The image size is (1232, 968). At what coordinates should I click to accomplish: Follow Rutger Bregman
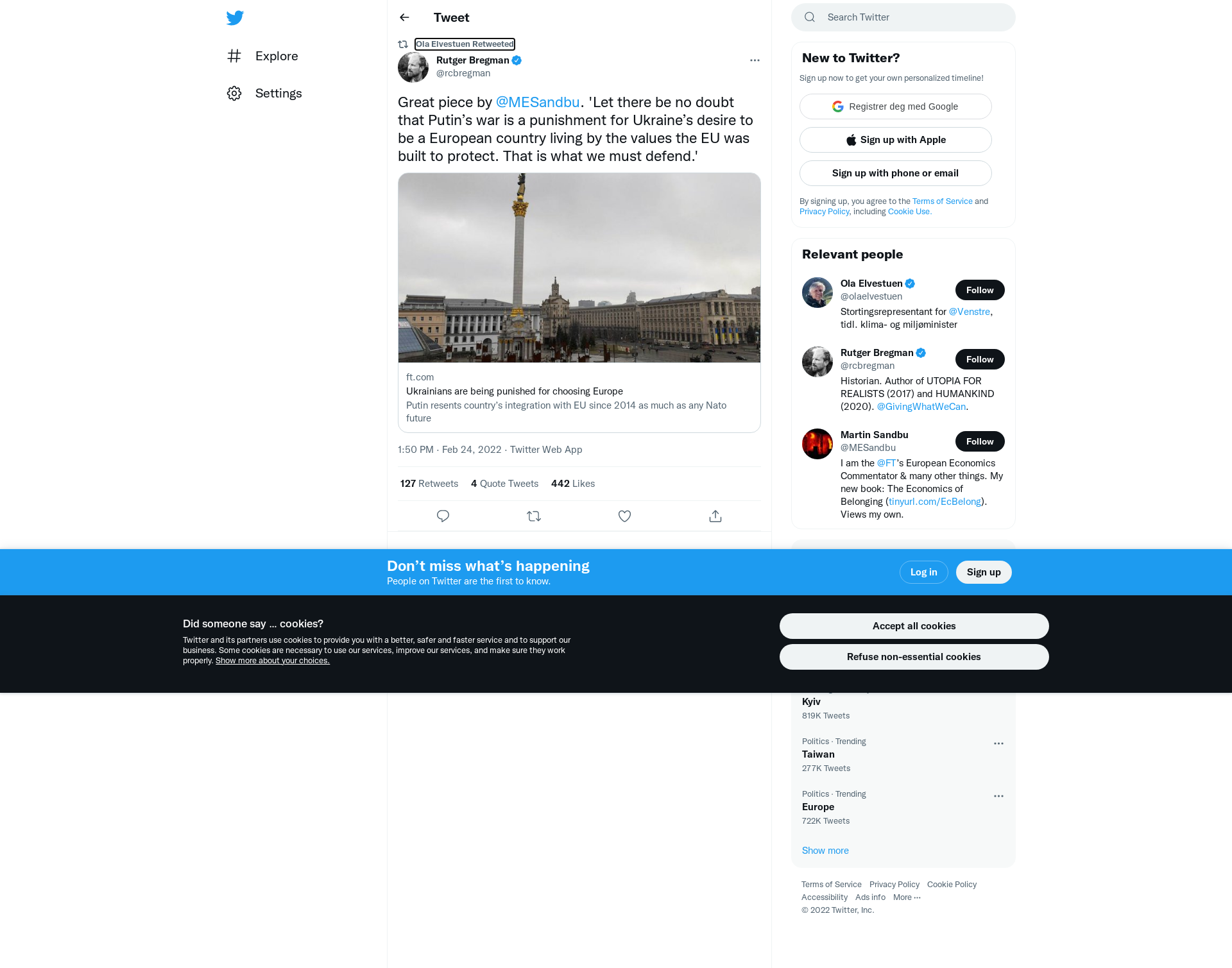(980, 359)
